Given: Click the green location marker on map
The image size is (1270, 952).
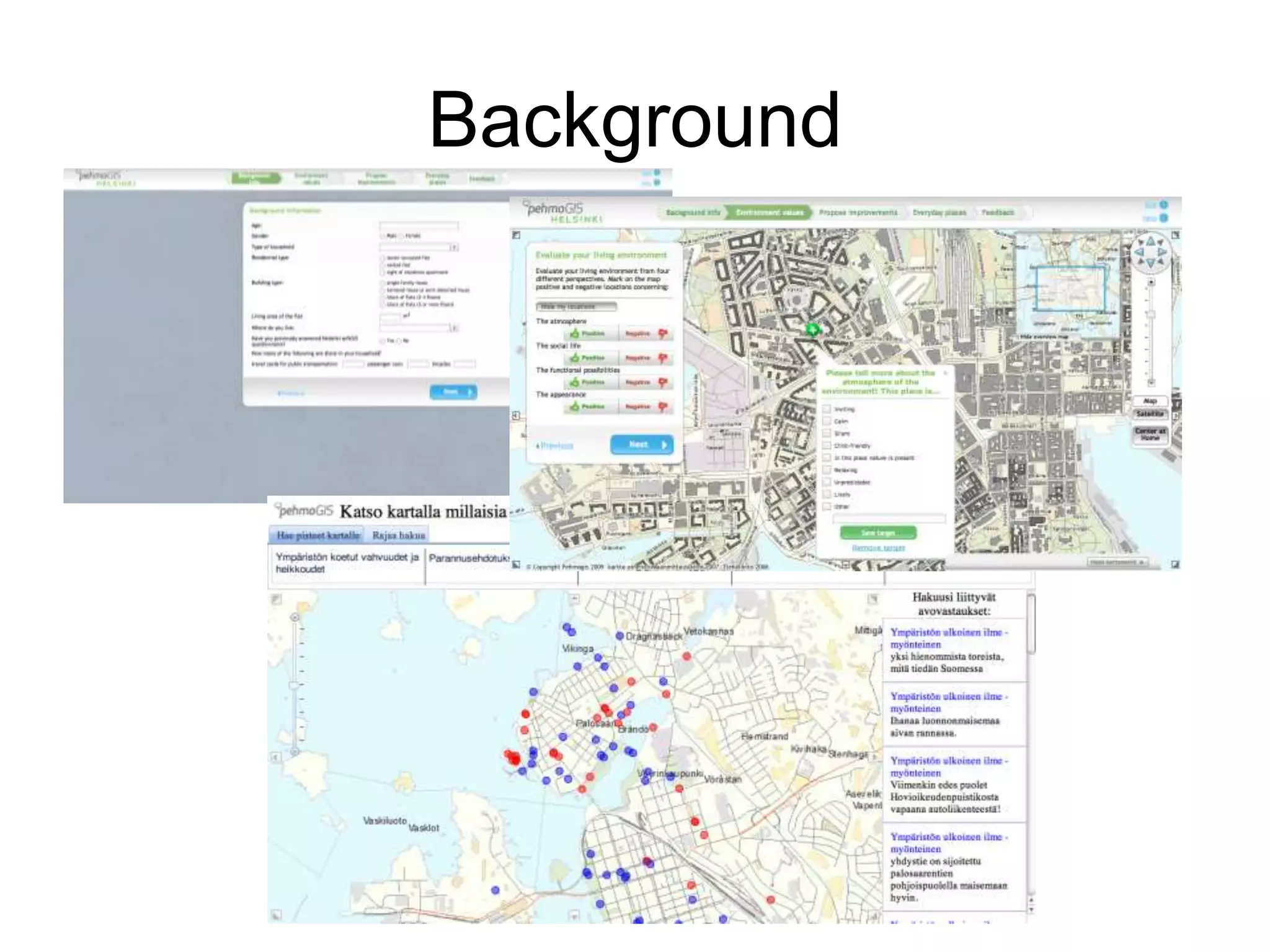Looking at the screenshot, I should (x=812, y=330).
